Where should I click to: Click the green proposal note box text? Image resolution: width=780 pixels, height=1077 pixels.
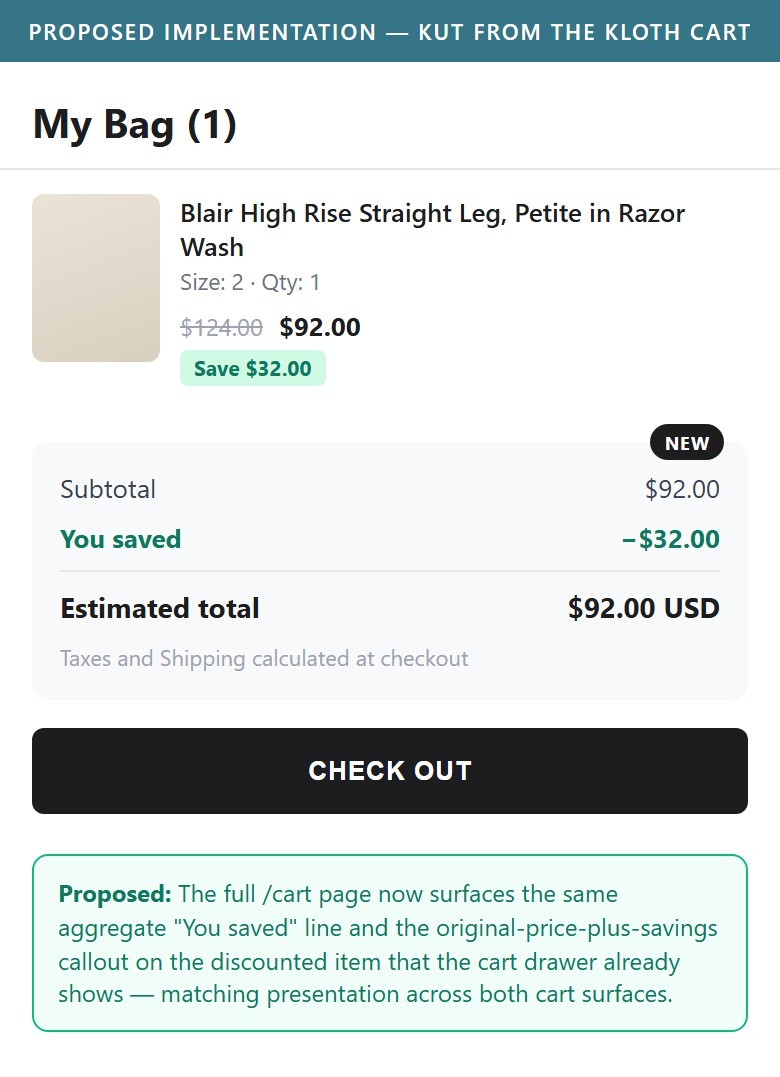click(x=388, y=944)
